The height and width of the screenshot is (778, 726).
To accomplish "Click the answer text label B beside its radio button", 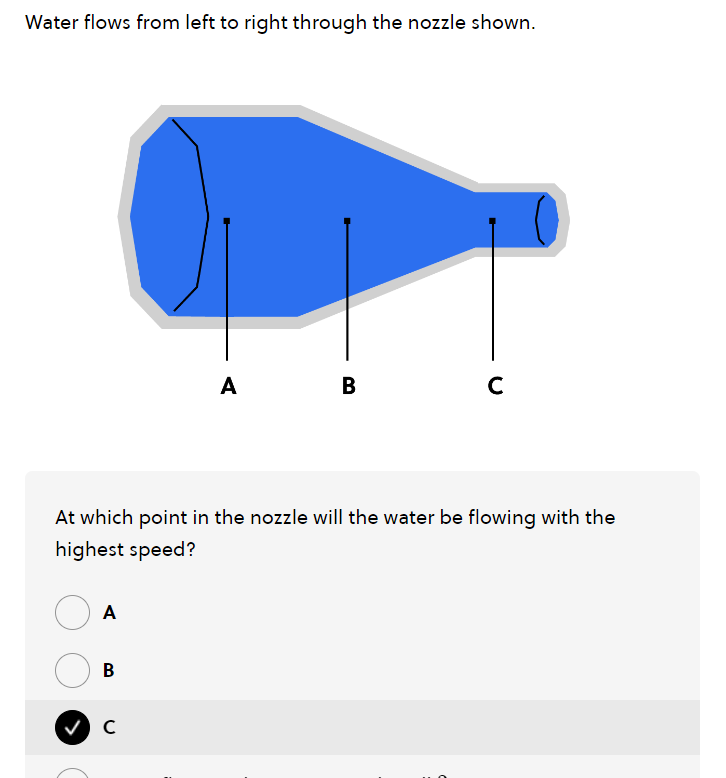I will coord(109,670).
